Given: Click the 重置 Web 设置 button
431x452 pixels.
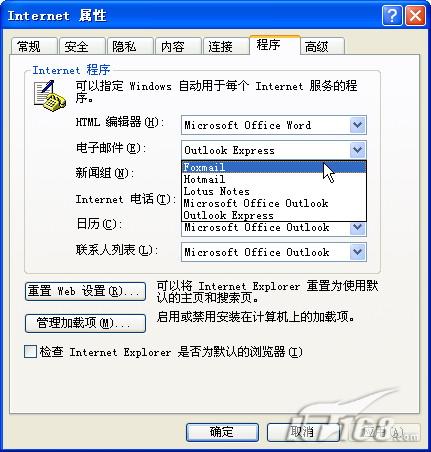Looking at the screenshot, I should pos(85,291).
